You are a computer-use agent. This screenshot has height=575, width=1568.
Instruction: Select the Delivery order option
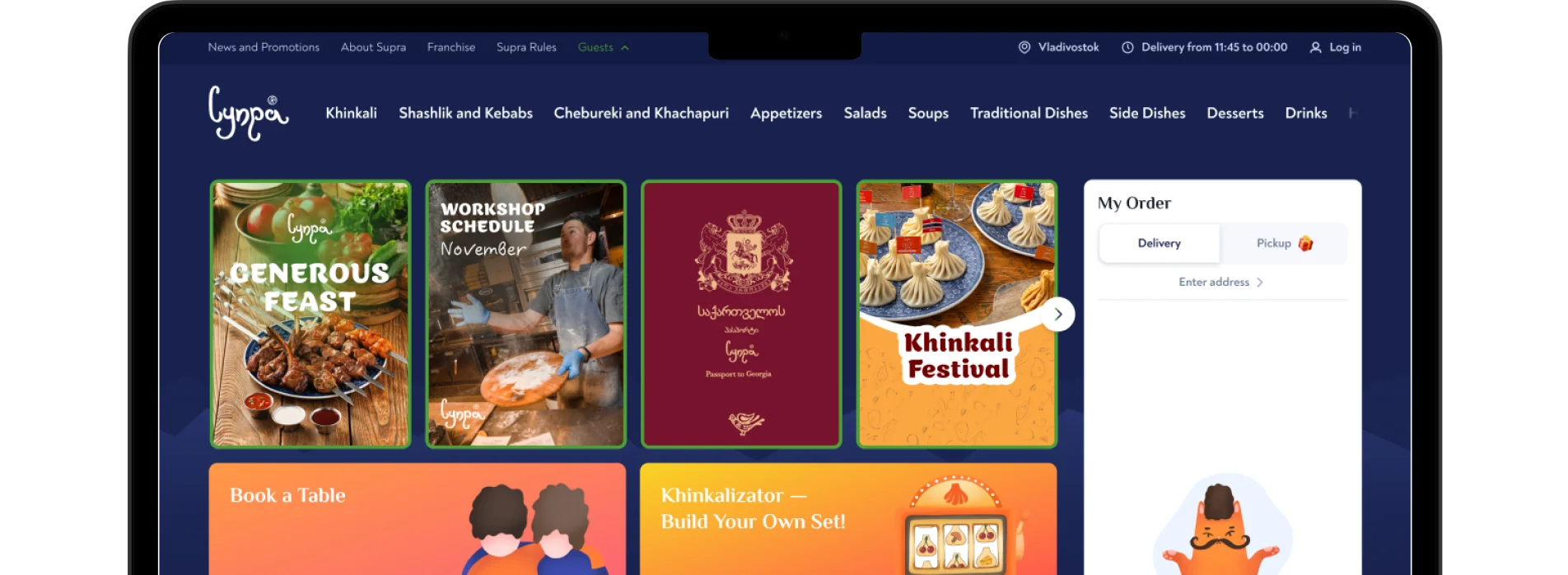pyautogui.click(x=1159, y=243)
